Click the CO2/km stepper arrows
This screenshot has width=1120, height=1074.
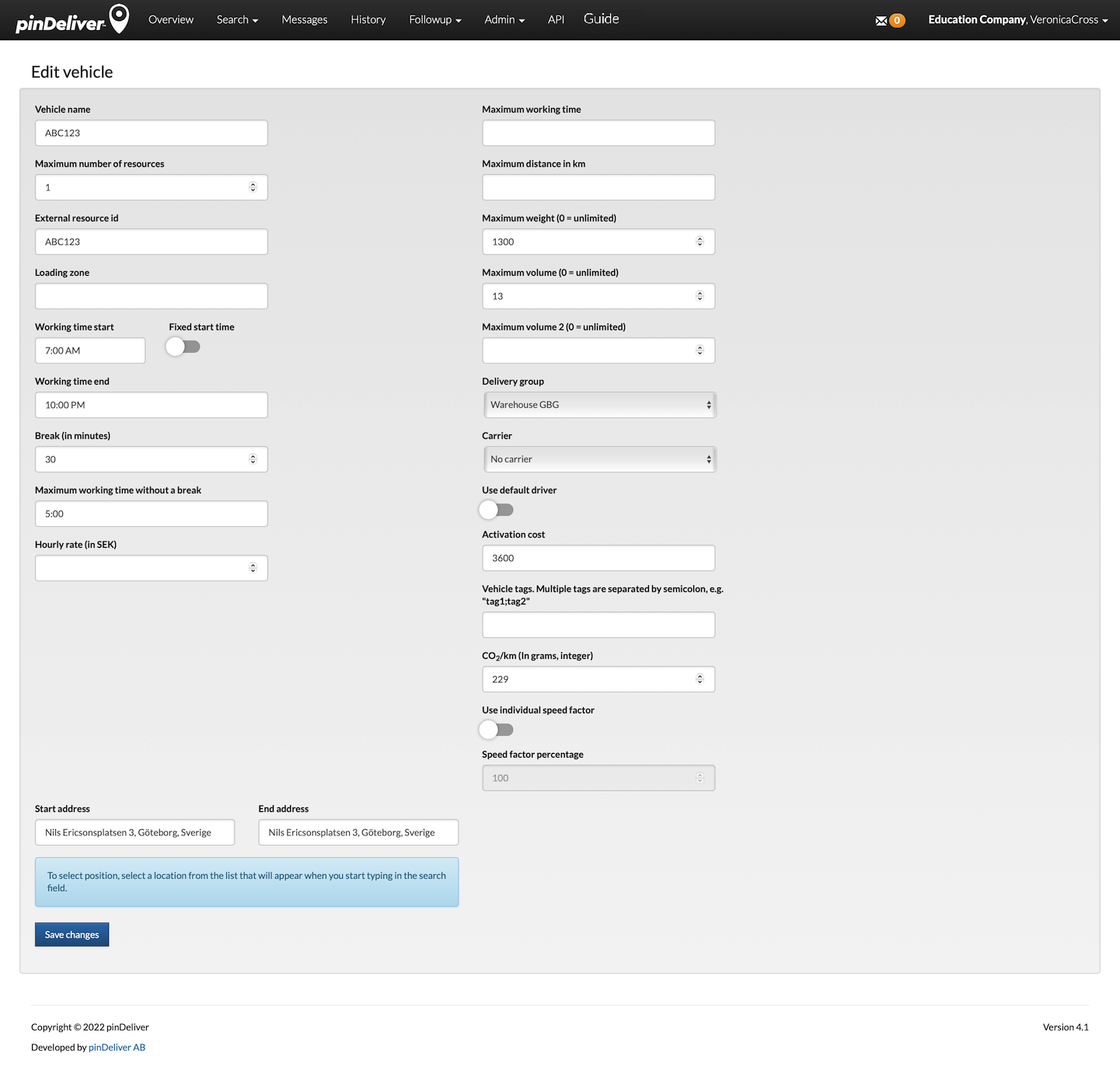(x=700, y=679)
